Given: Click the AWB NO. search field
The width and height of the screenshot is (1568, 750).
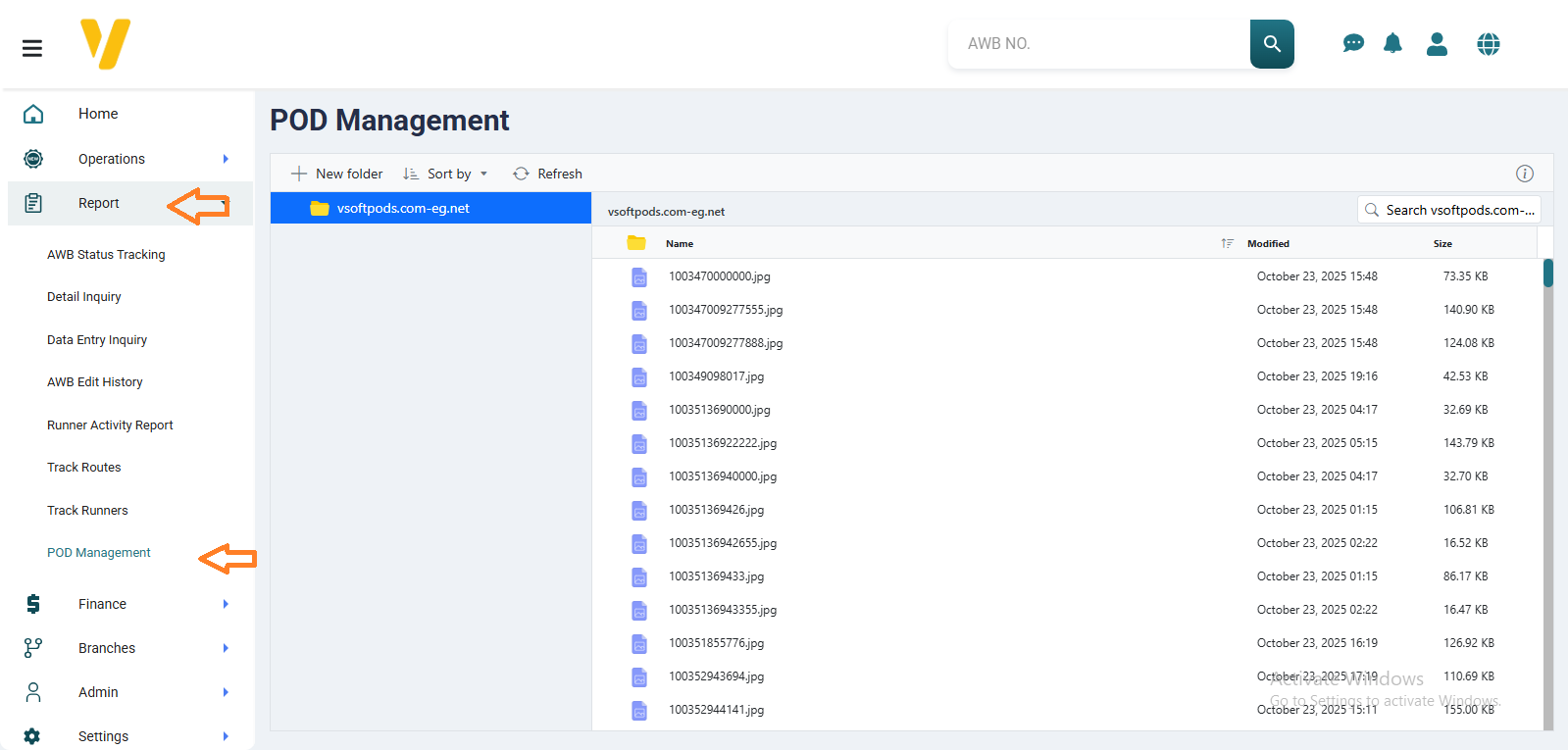Looking at the screenshot, I should [1099, 44].
